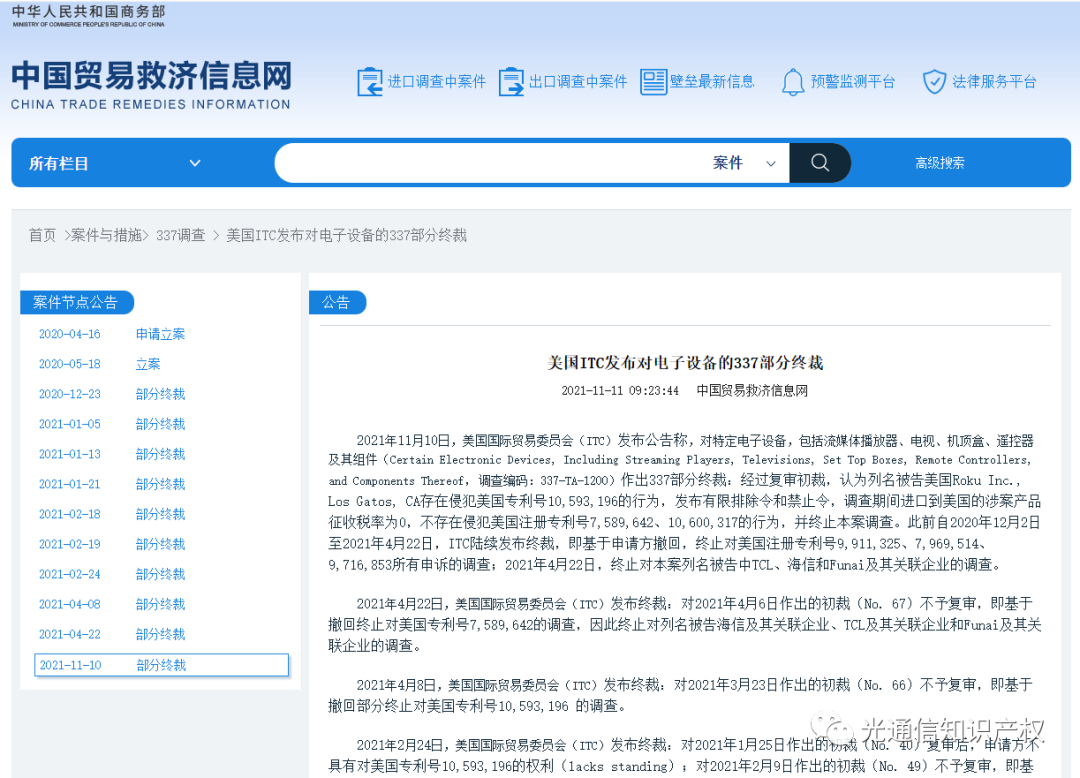Click the 中华人民共和国商务部 header logo
The image size is (1080, 778).
coord(88,15)
